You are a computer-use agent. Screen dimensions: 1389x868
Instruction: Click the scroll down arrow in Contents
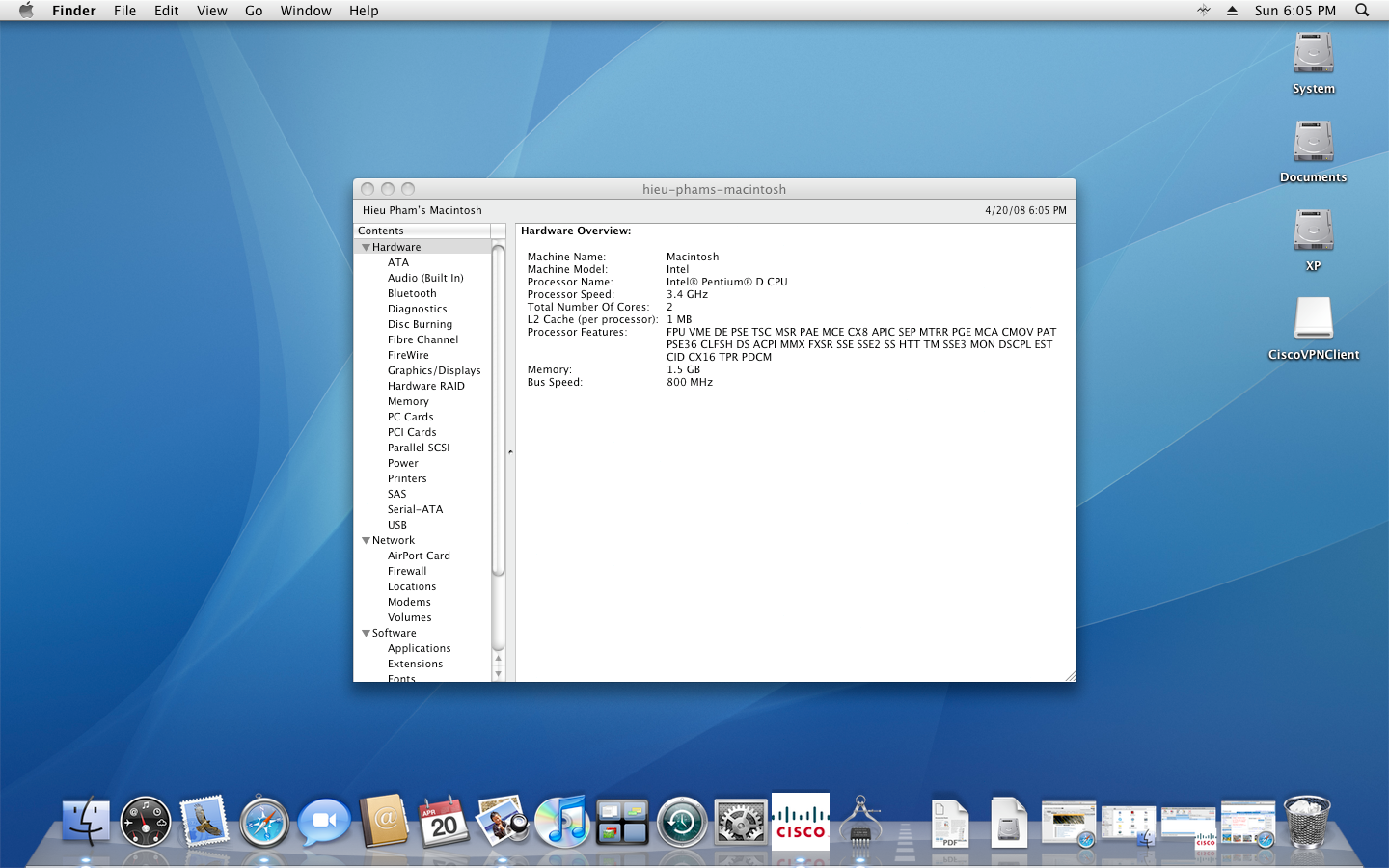tap(499, 674)
